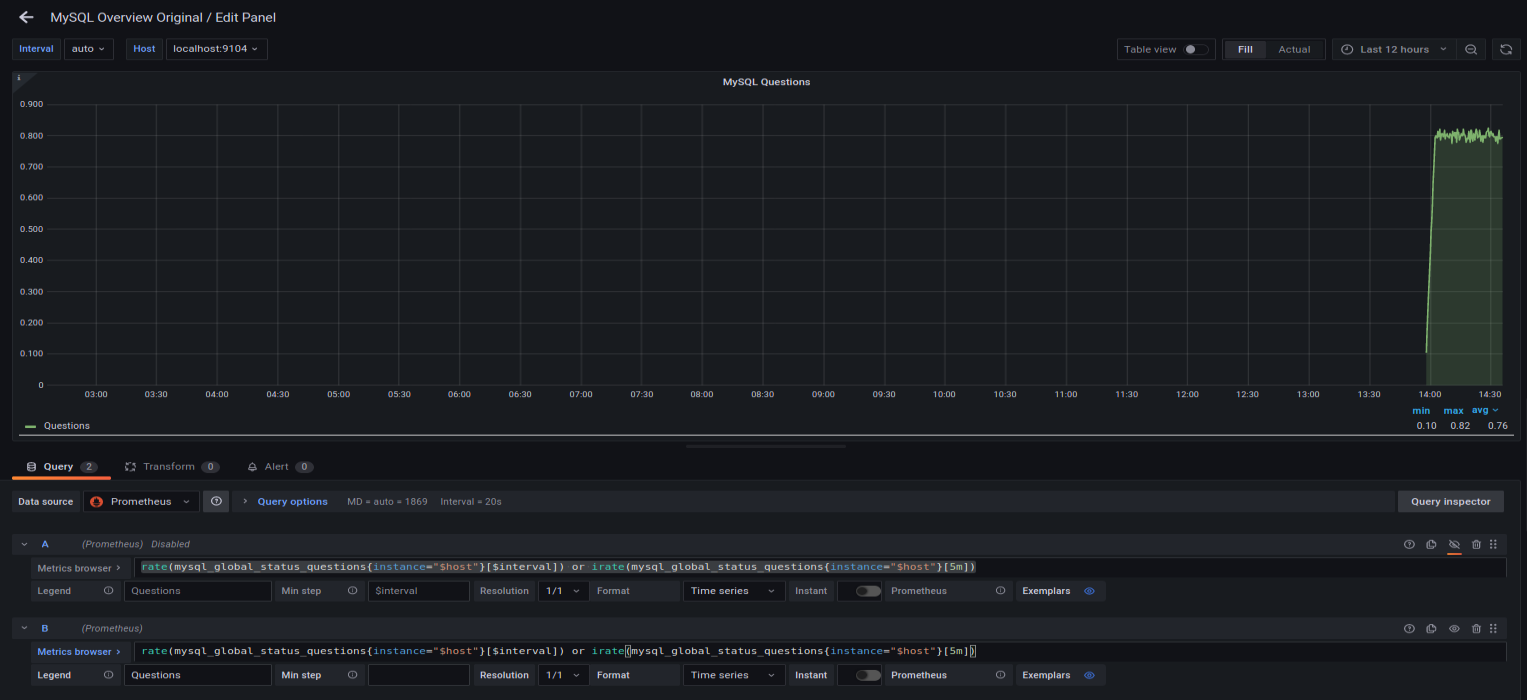The height and width of the screenshot is (700, 1527).
Task: Delete query B with the trash icon
Action: pos(1477,628)
